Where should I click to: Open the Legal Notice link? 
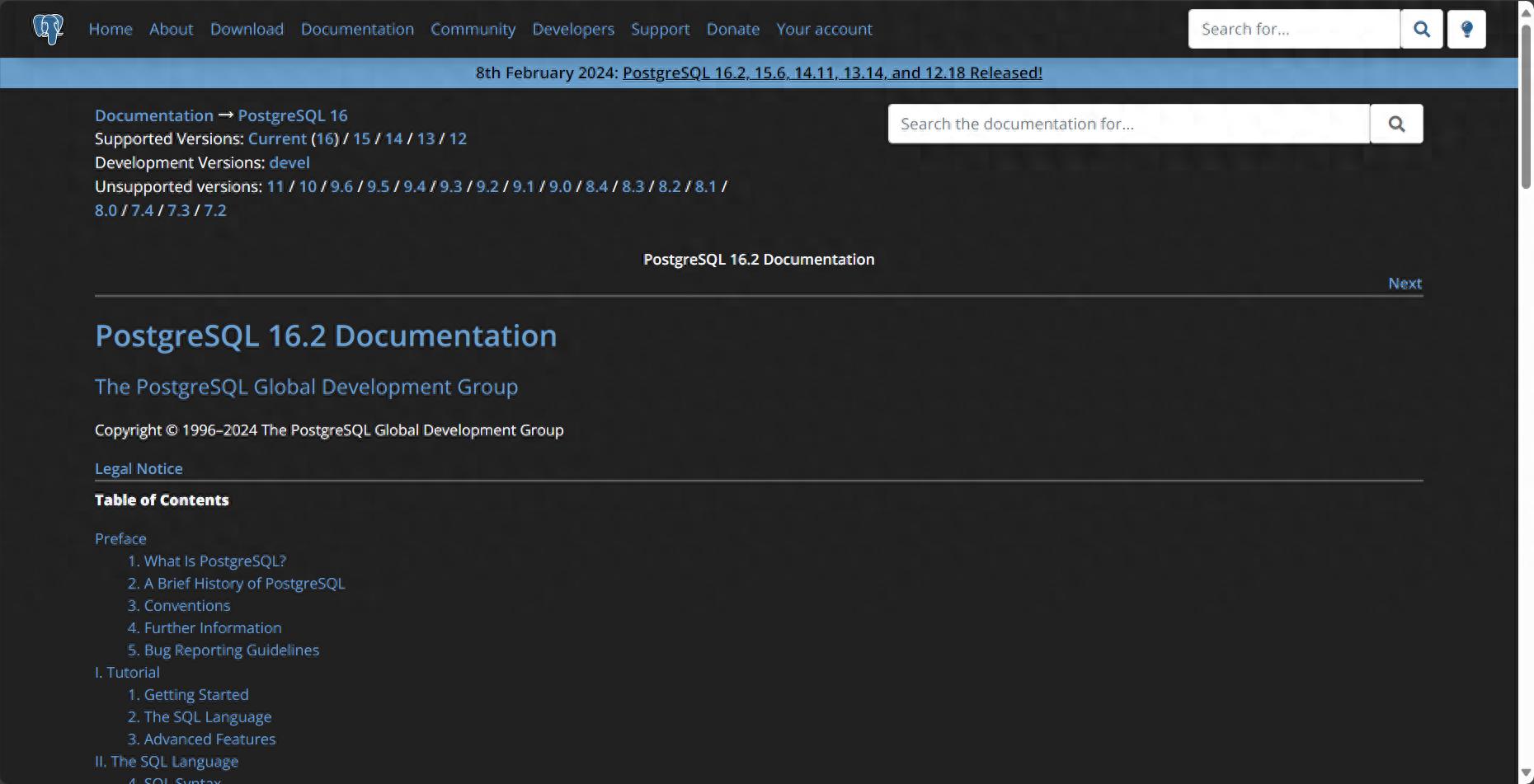(139, 468)
